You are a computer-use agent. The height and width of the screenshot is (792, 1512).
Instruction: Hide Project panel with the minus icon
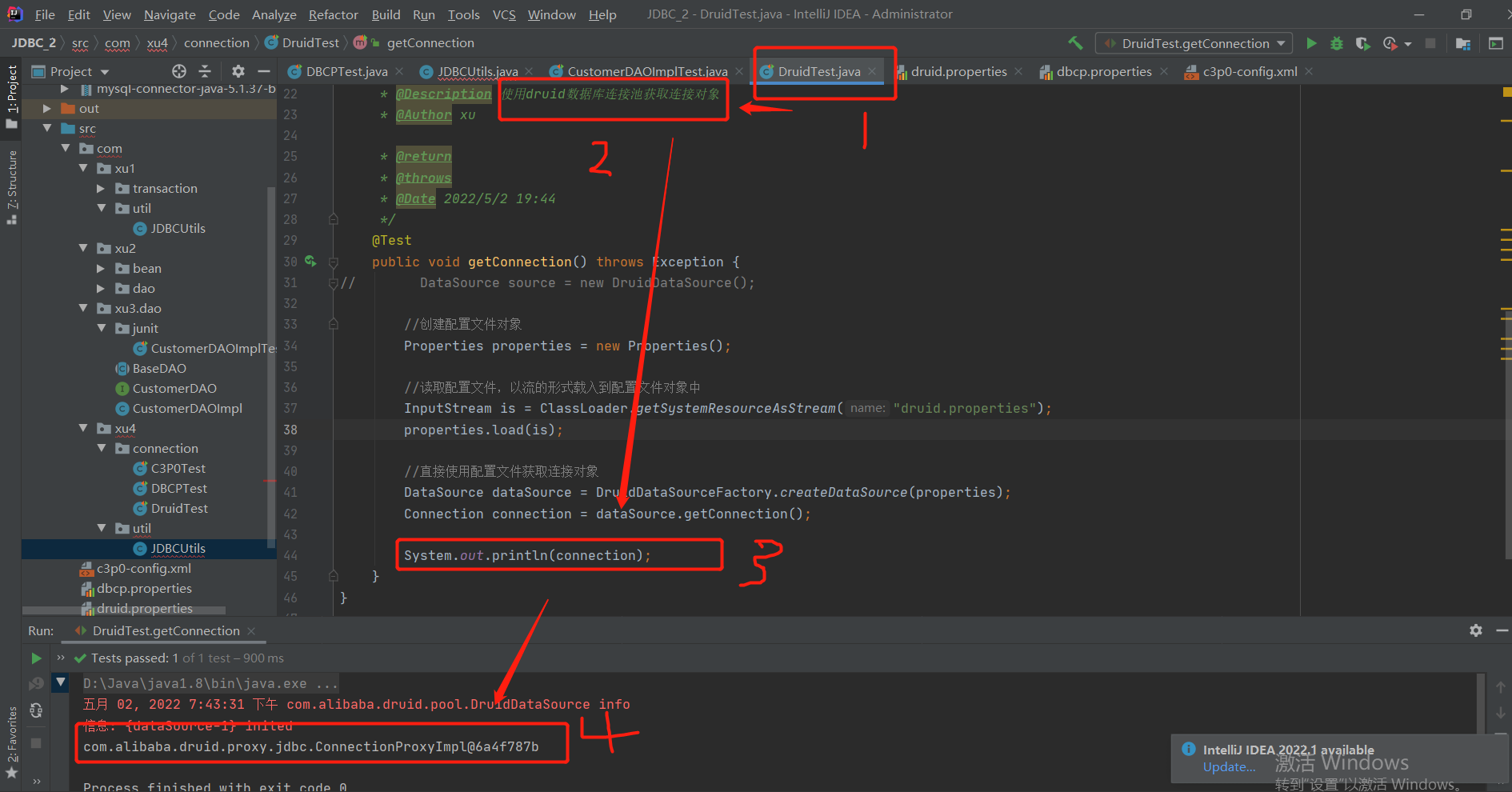click(263, 71)
